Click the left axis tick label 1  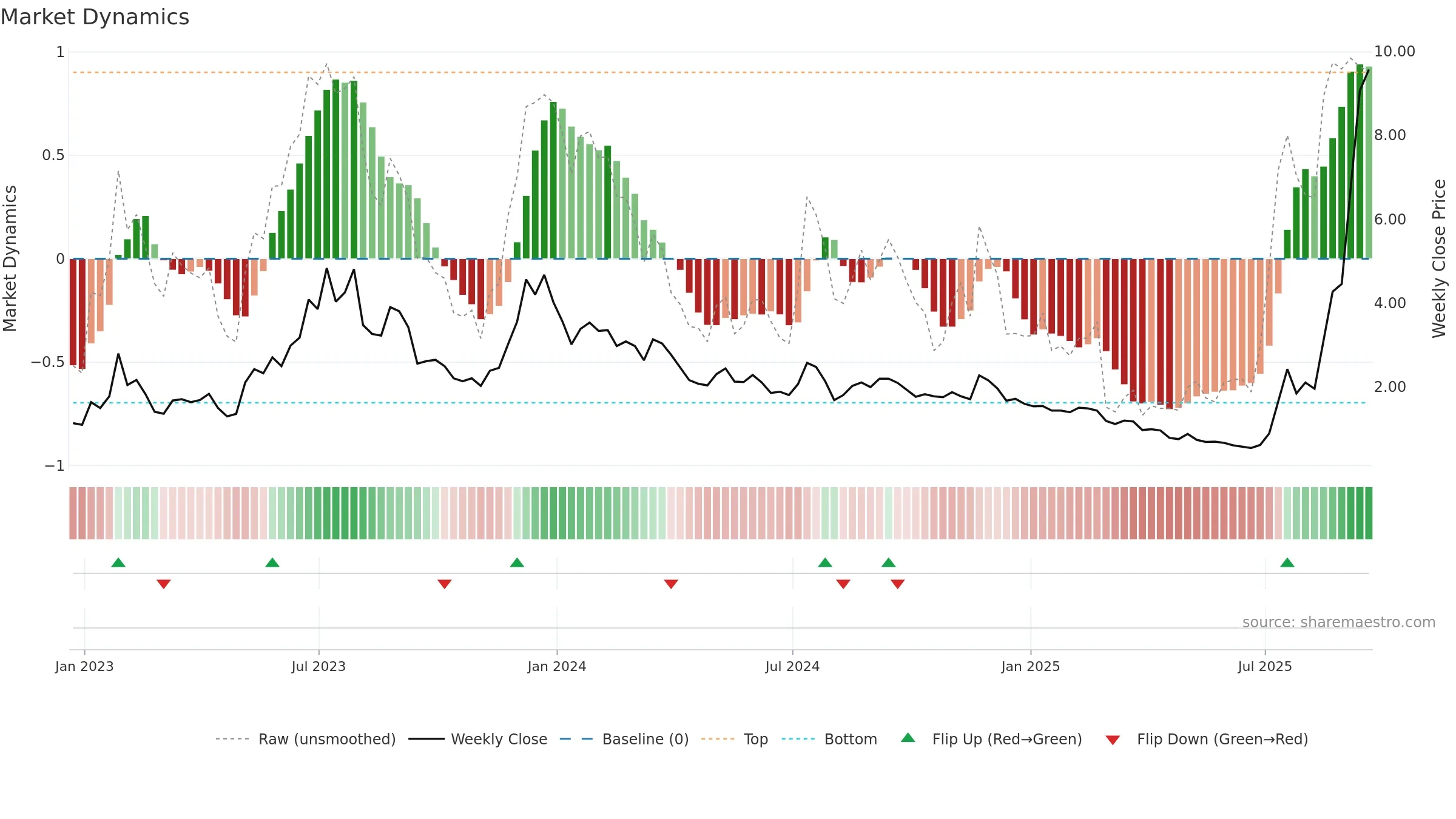tap(60, 52)
